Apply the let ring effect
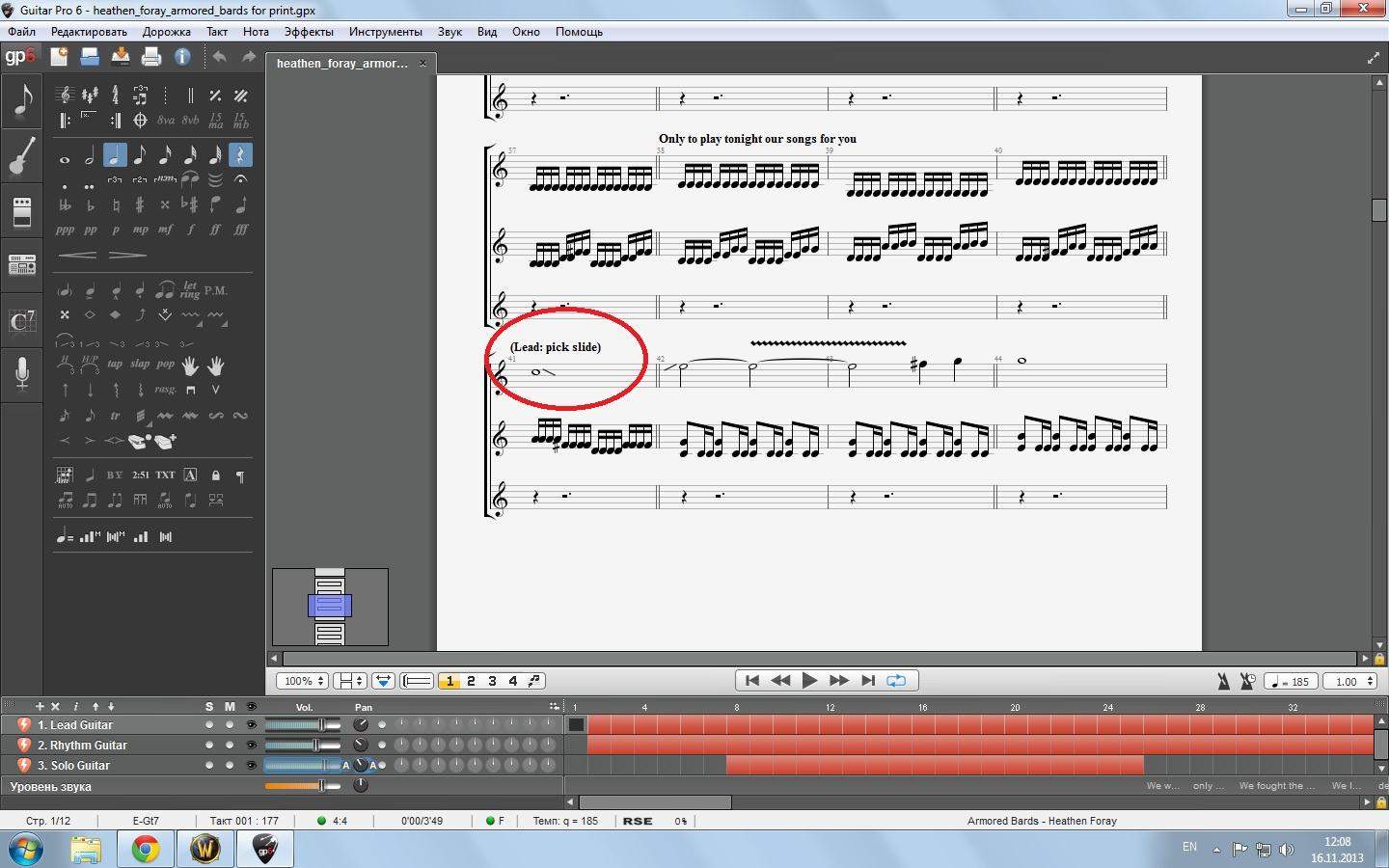Viewport: 1389px width, 868px height. coord(189,289)
